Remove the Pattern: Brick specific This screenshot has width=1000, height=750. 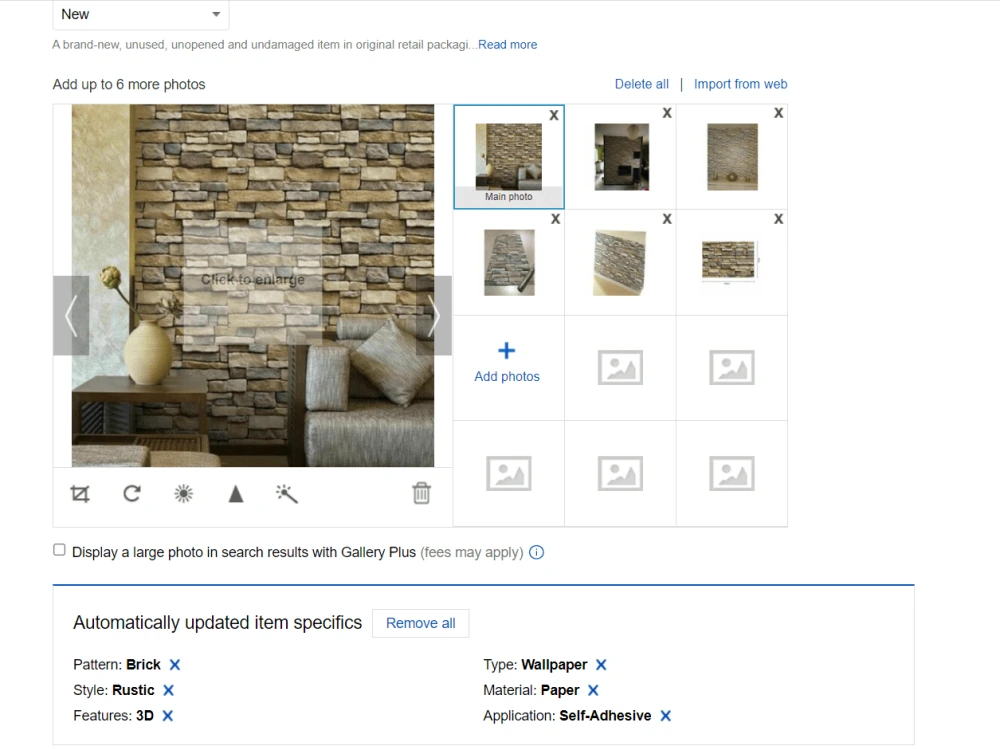[x=175, y=665]
